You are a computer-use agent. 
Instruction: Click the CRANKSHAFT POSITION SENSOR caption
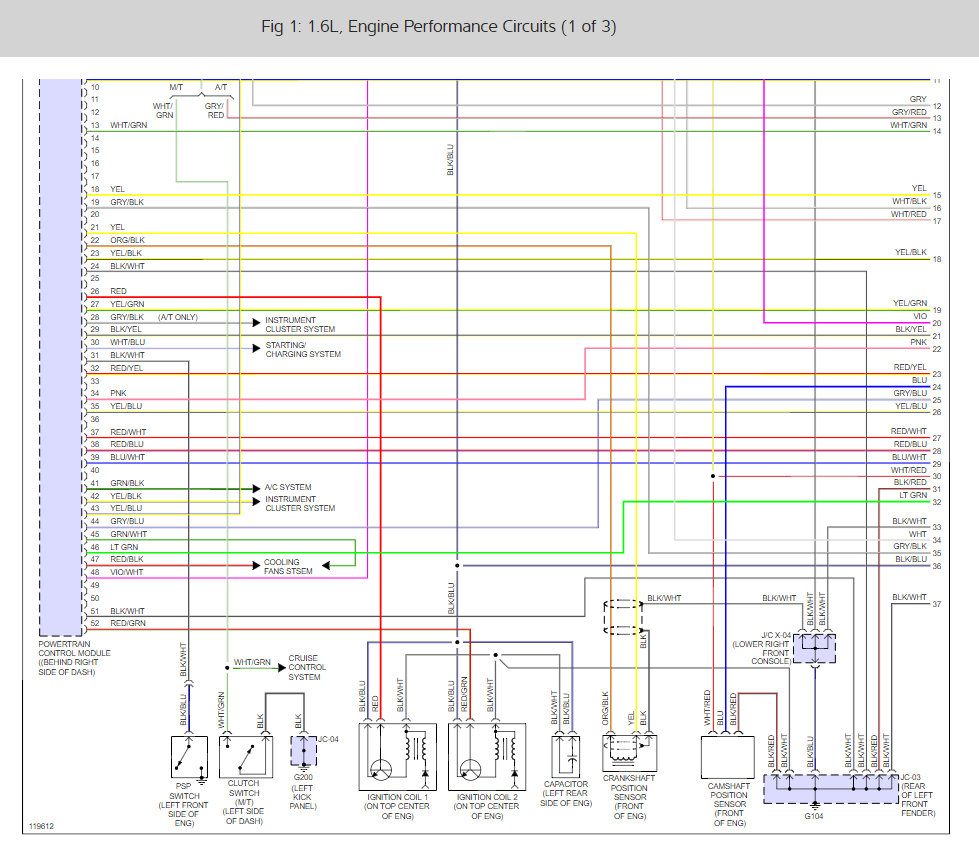[x=629, y=797]
